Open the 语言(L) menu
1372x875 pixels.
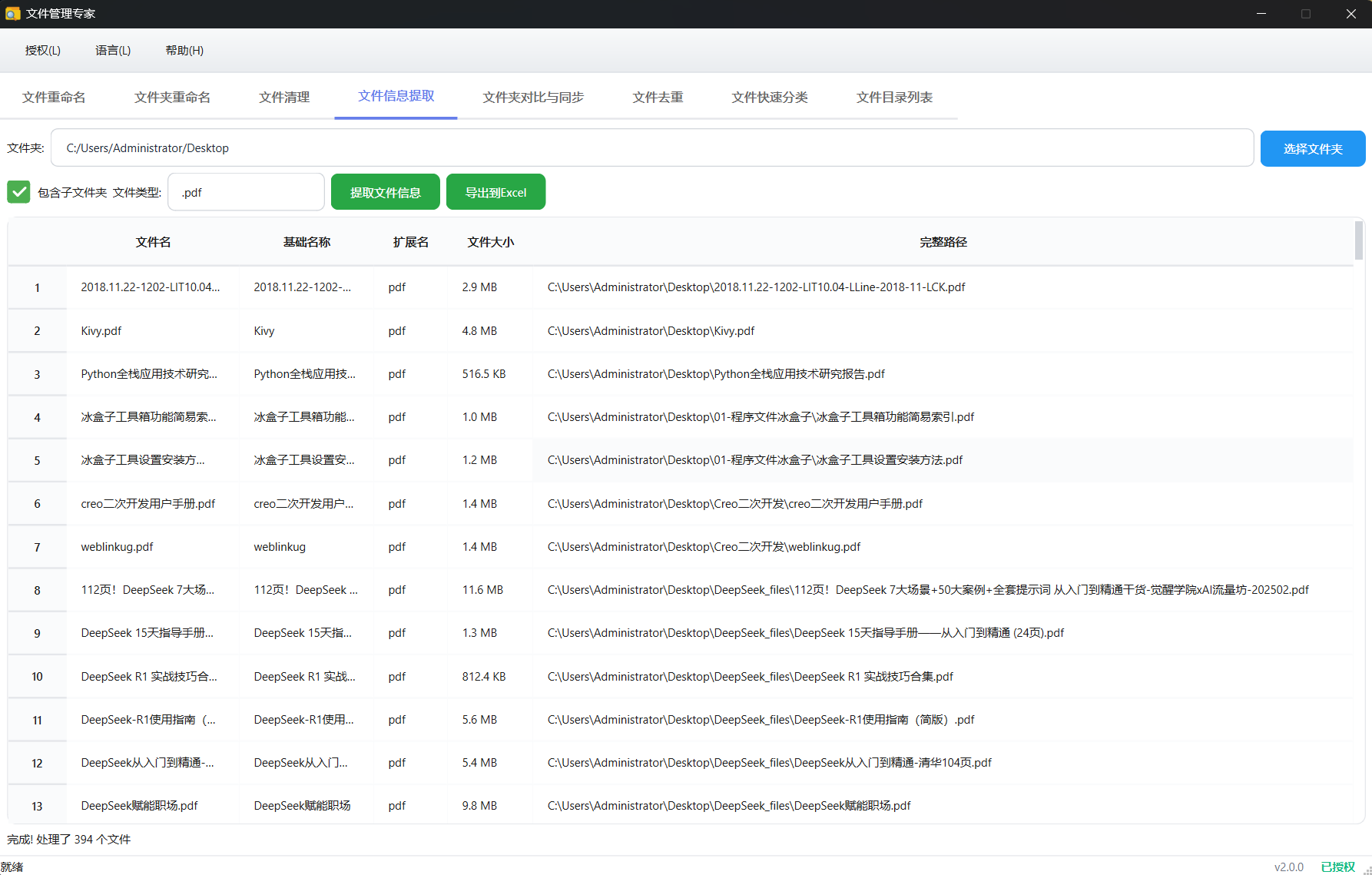tap(113, 51)
